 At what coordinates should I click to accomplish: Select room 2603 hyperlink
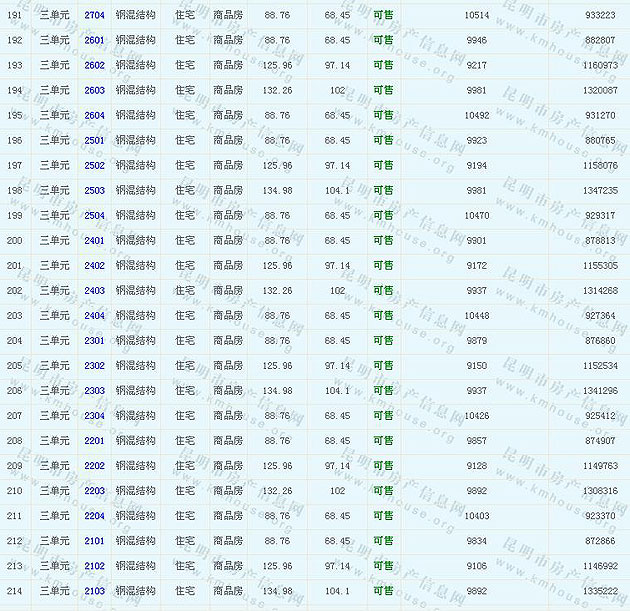coord(94,90)
